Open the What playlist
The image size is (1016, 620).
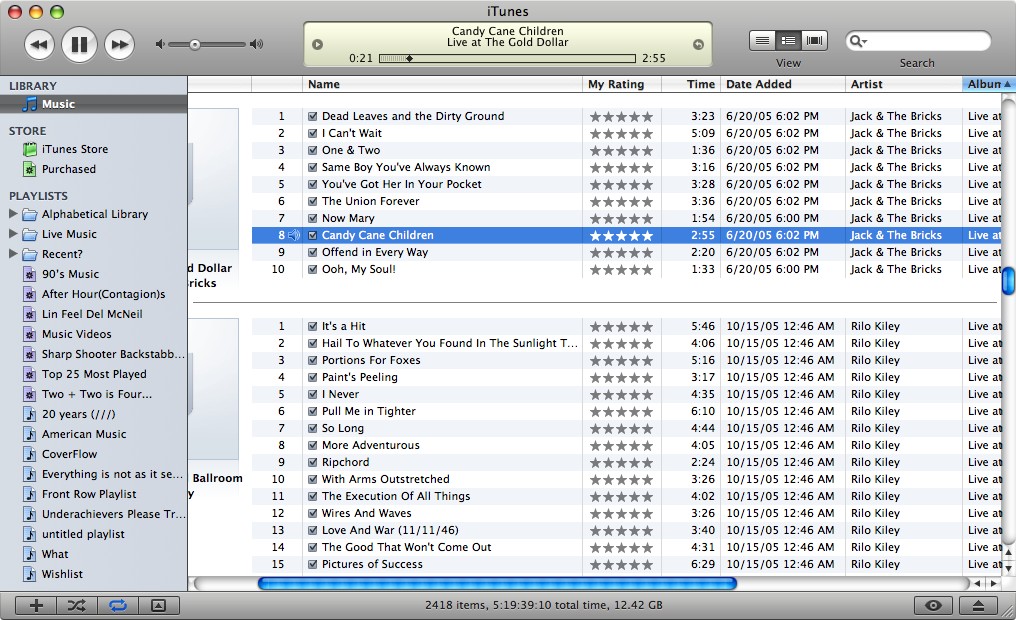(54, 554)
